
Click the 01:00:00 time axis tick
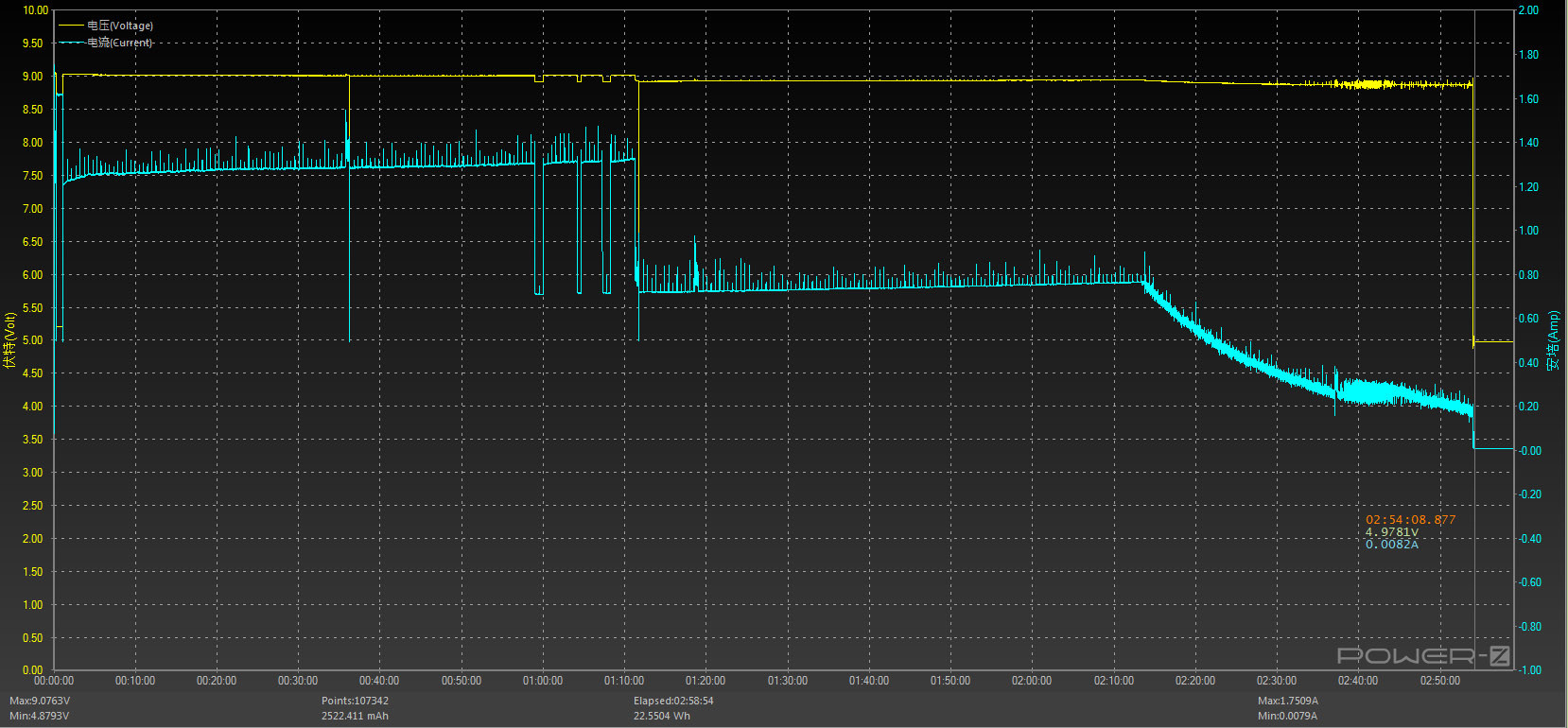[543, 681]
